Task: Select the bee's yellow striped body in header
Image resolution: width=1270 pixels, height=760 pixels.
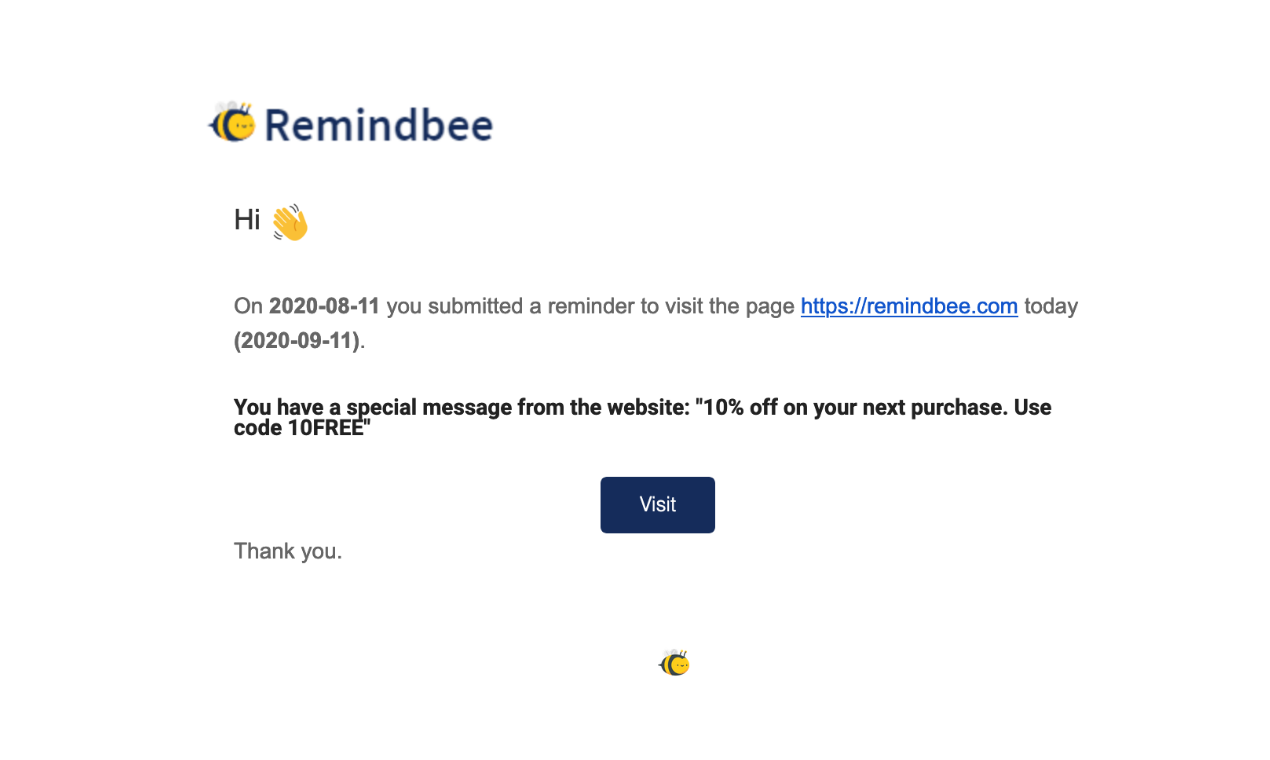Action: (x=224, y=126)
